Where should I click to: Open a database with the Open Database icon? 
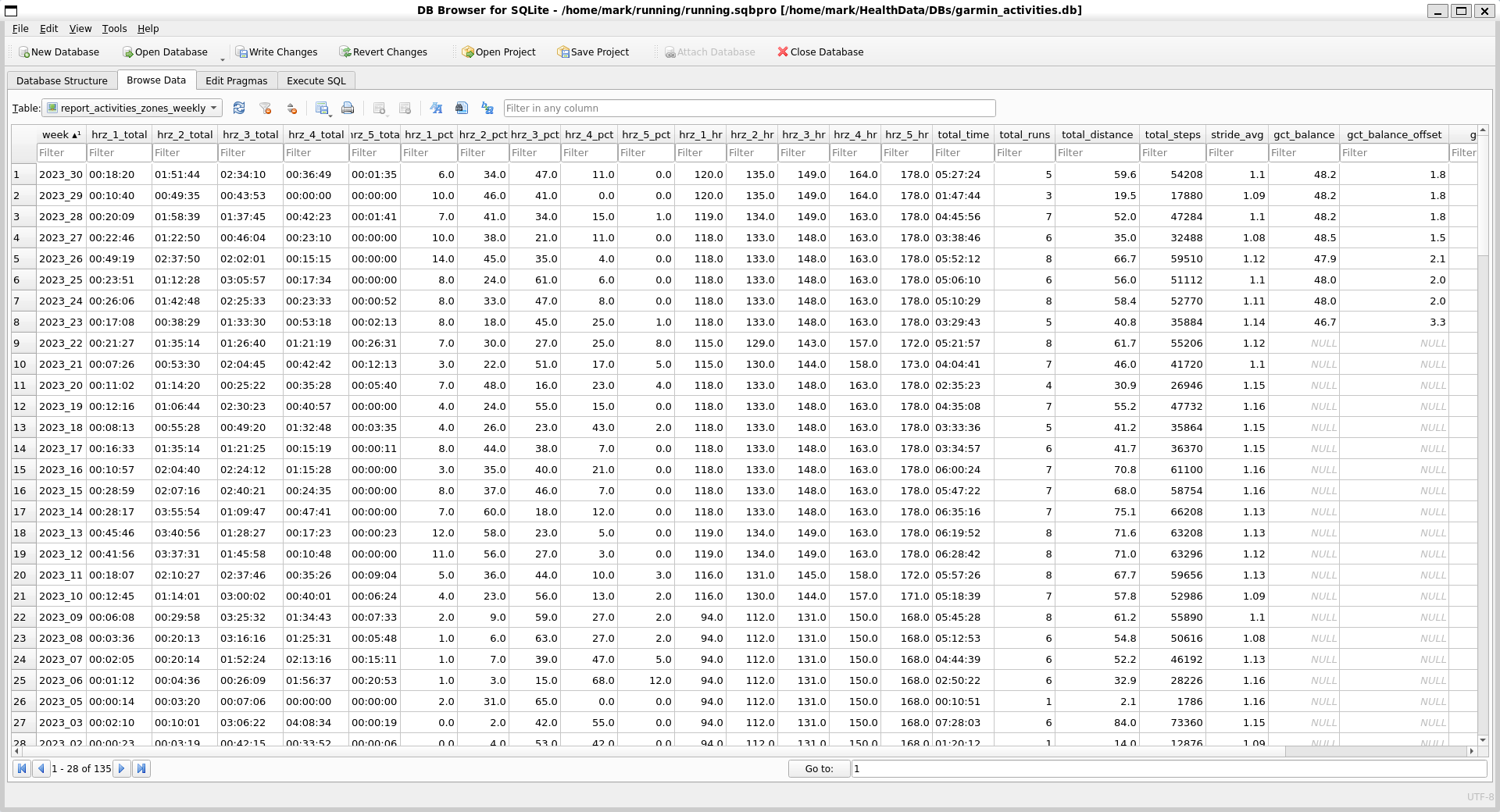(x=165, y=52)
